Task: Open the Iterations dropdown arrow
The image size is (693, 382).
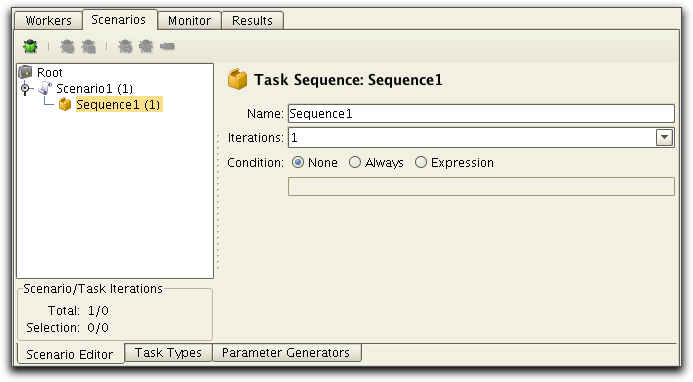Action: pyautogui.click(x=664, y=138)
